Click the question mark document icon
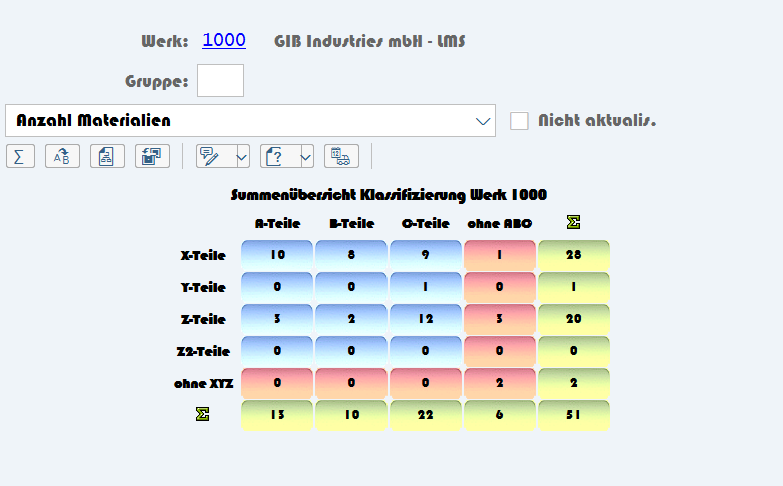This screenshot has width=783, height=486. click(277, 156)
